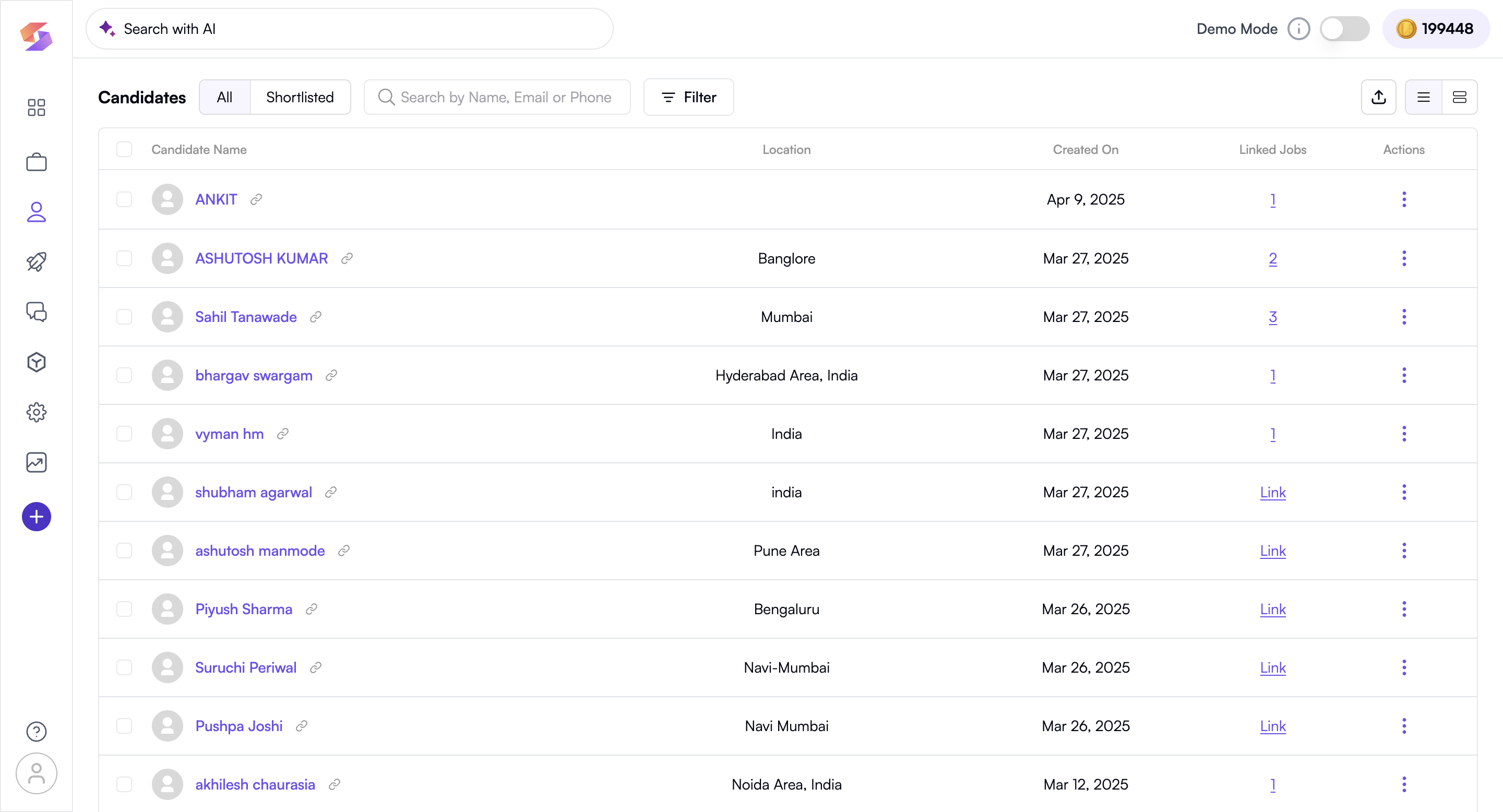
Task: Click the Demo Mode info icon
Action: [x=1299, y=29]
